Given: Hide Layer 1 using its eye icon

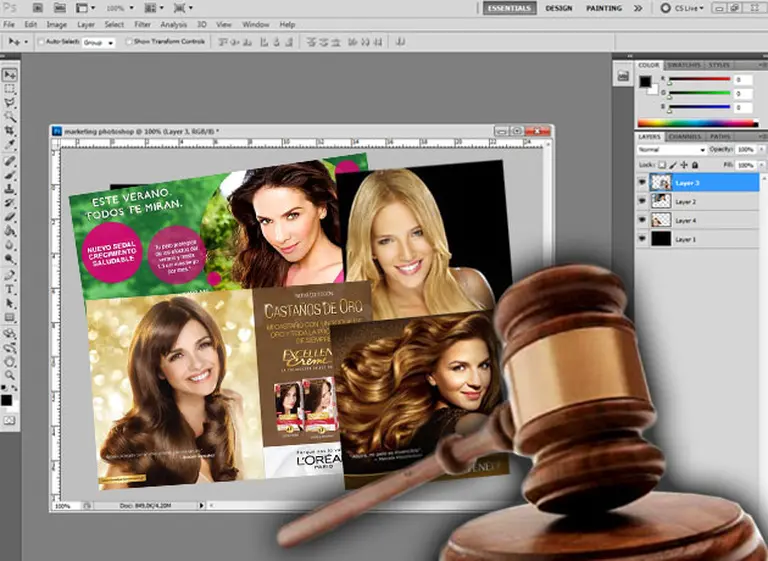Looking at the screenshot, I should [x=642, y=239].
